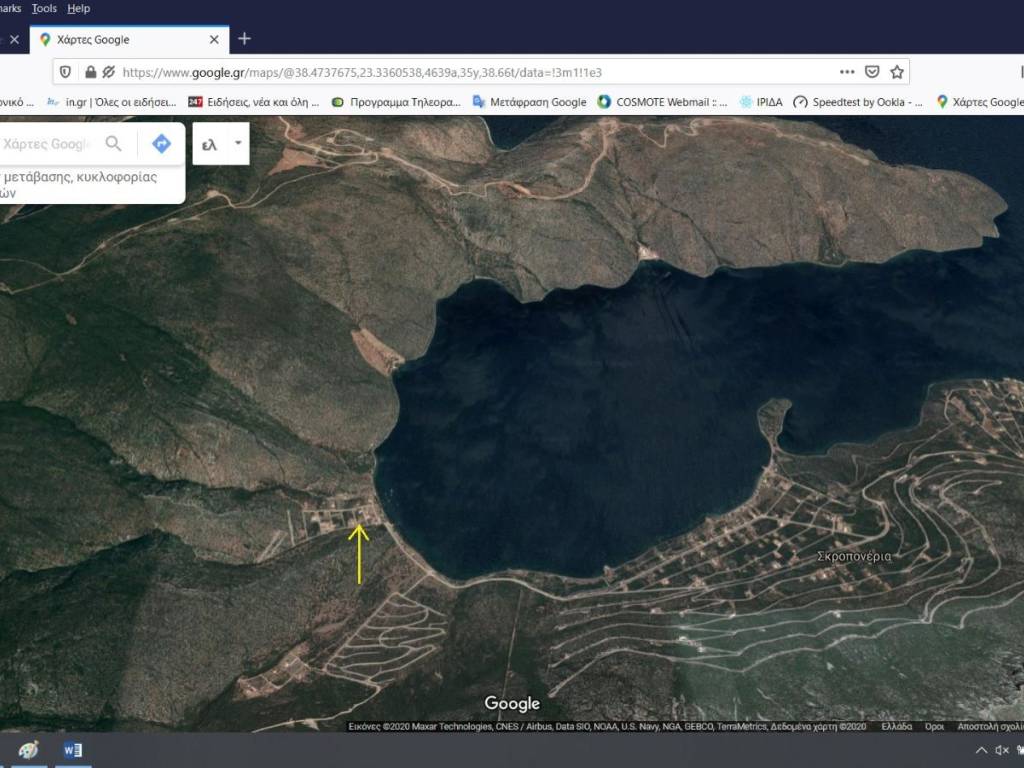The height and width of the screenshot is (768, 1024).
Task: Open a new tab with plus button
Action: point(244,39)
